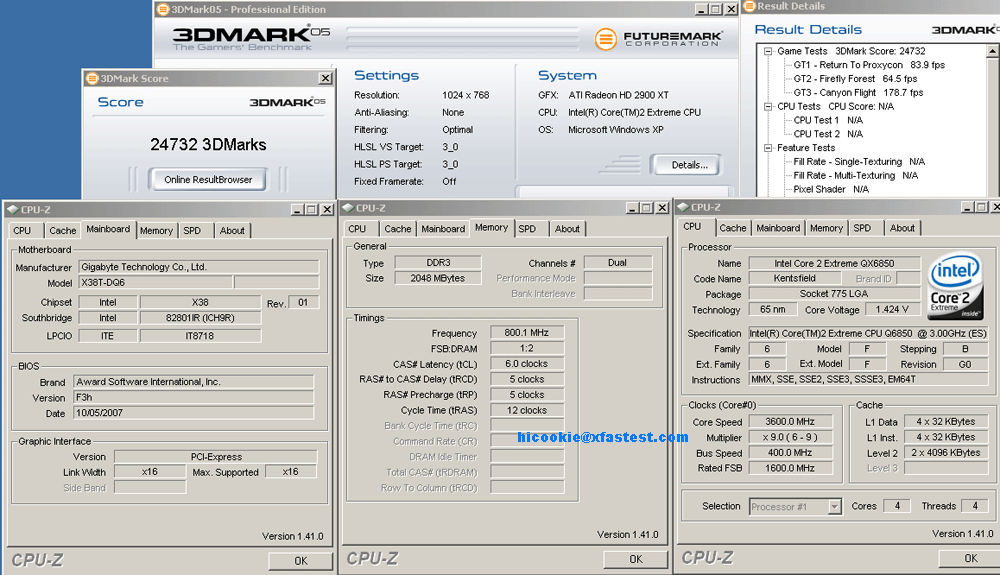The height and width of the screenshot is (575, 1000).
Task: Select CPU Test 2 tree row
Action: click(x=828, y=134)
